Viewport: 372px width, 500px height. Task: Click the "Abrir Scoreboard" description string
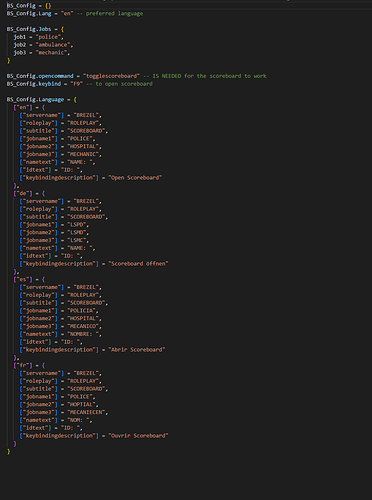click(x=137, y=350)
